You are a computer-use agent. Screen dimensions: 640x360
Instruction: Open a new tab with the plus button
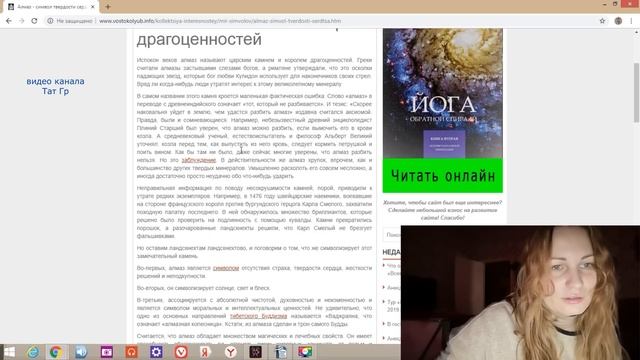click(108, 7)
